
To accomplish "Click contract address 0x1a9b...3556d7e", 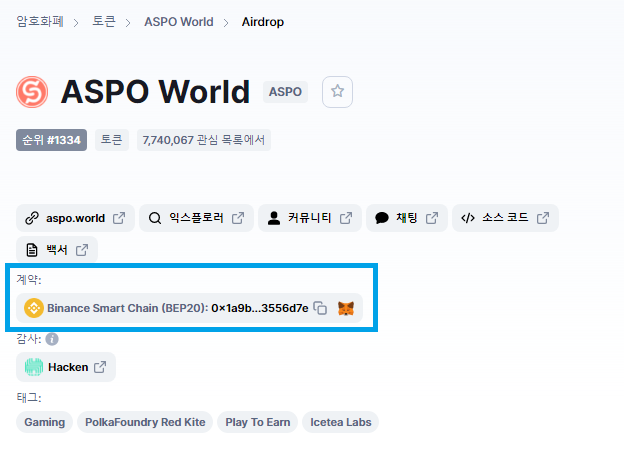I will 259,308.
